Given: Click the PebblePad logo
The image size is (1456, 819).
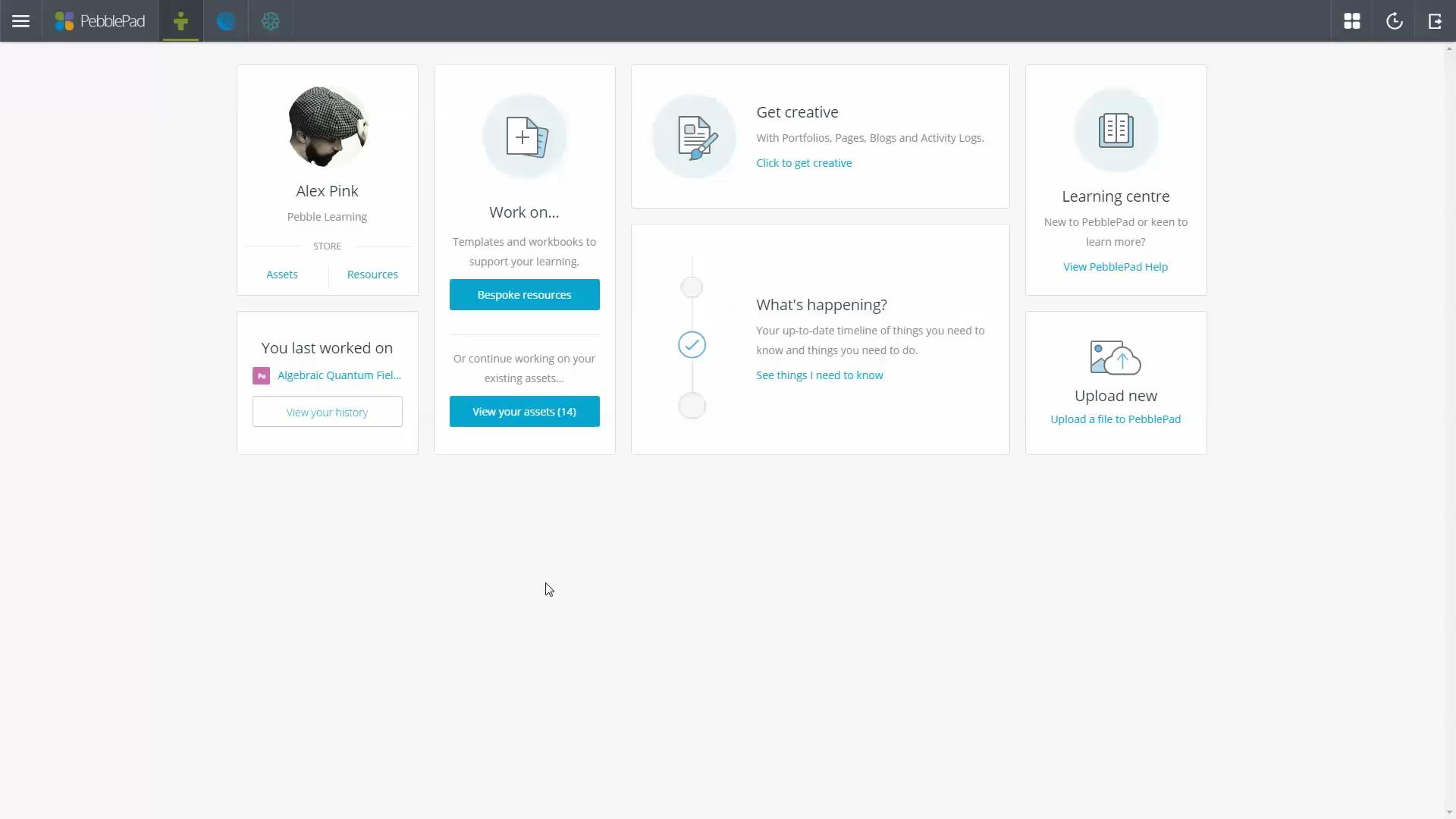Looking at the screenshot, I should point(99,20).
